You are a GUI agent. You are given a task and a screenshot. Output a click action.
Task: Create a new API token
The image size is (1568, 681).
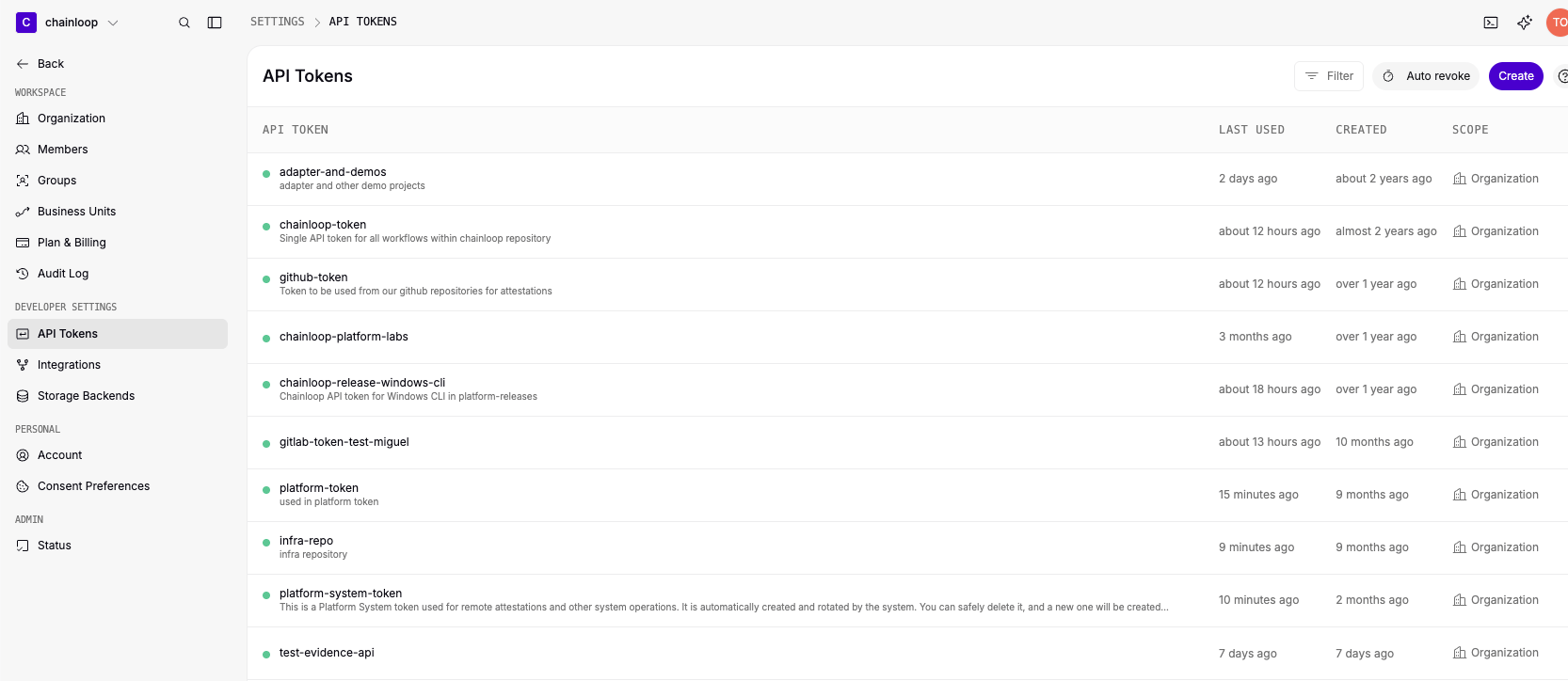point(1516,76)
